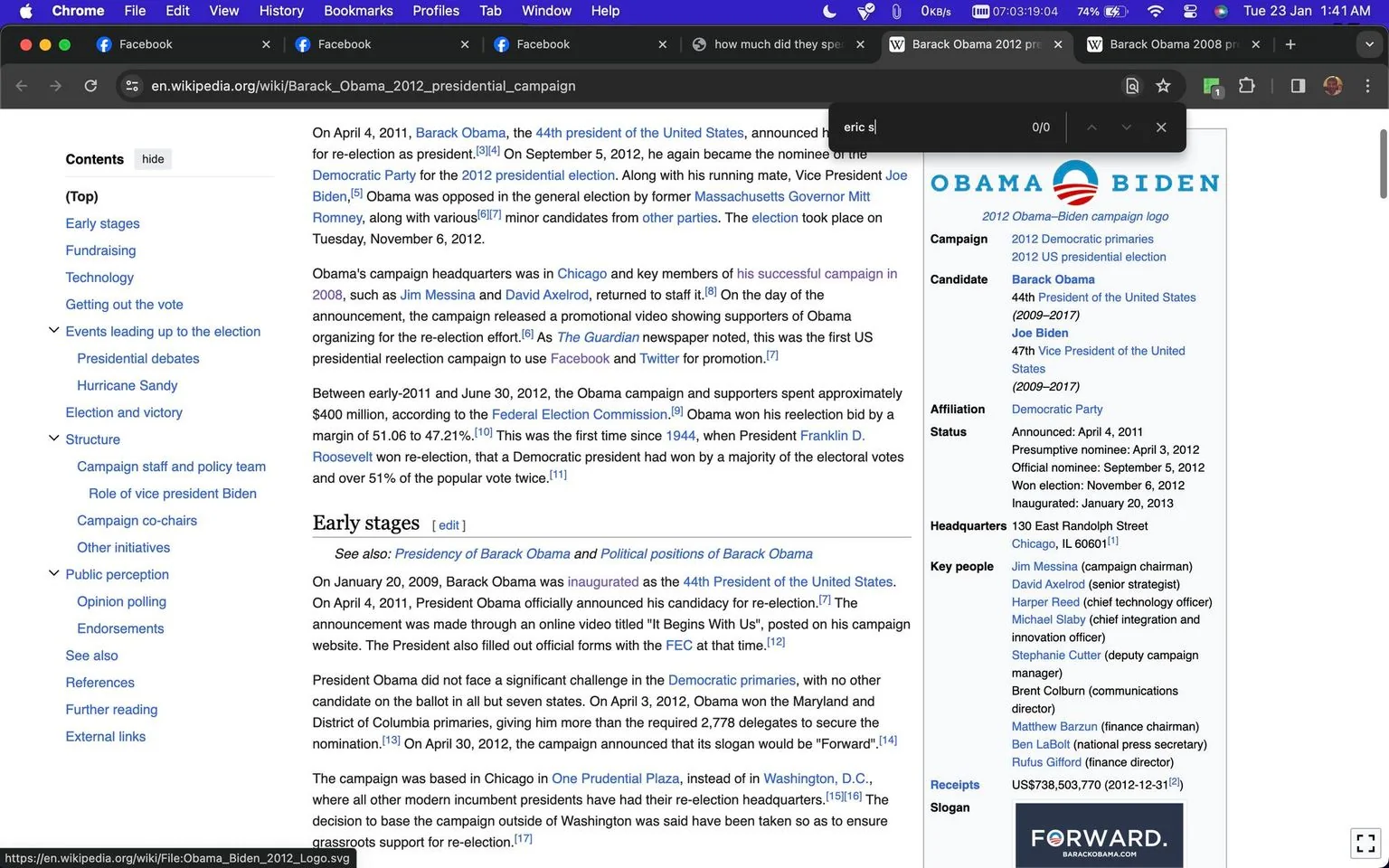Go to previous find-in-page result
1389x868 pixels.
pyautogui.click(x=1091, y=127)
